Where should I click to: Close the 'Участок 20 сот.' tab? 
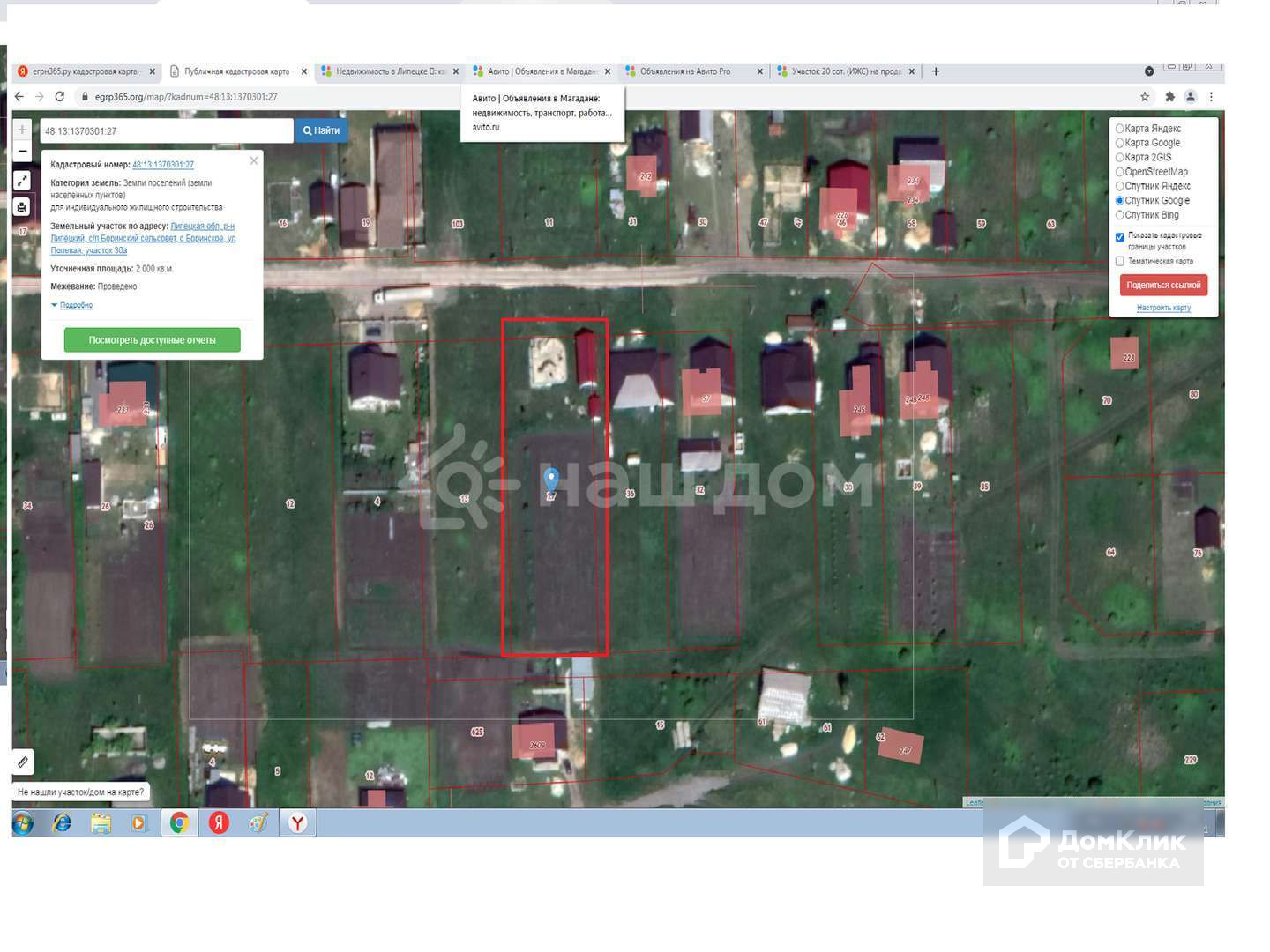click(x=912, y=71)
